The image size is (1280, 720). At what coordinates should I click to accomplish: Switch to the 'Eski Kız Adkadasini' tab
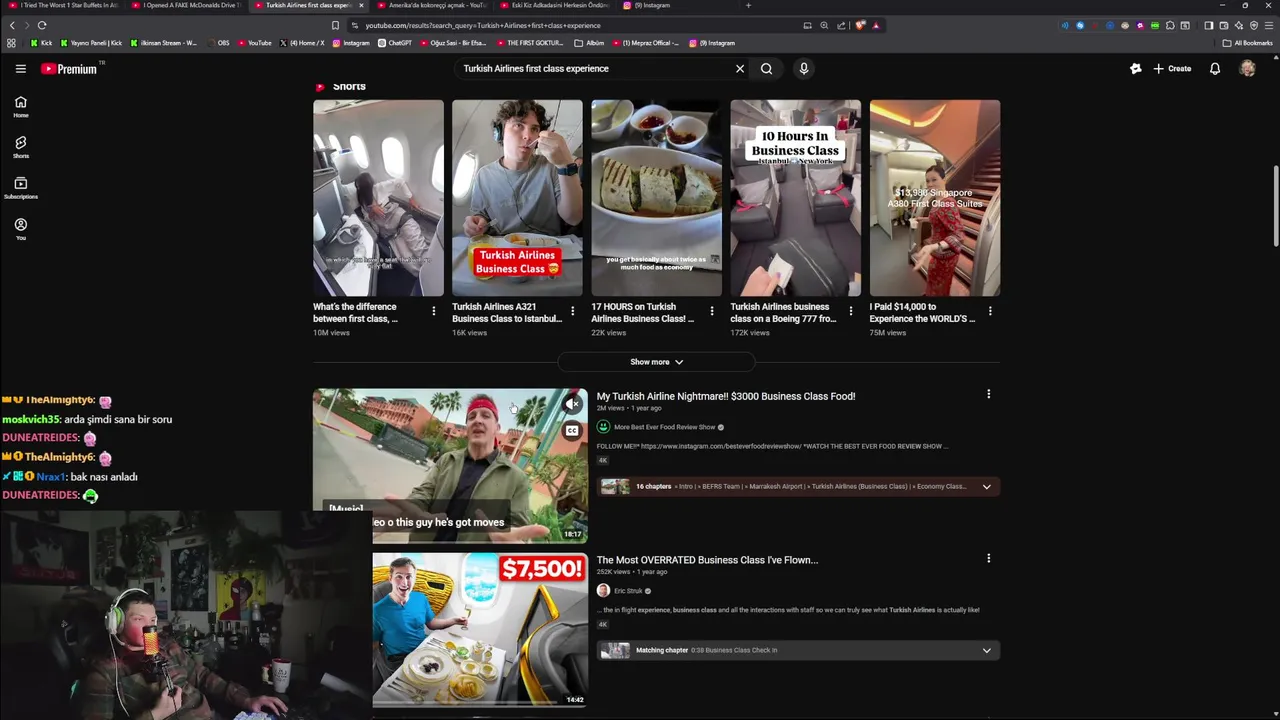[555, 5]
